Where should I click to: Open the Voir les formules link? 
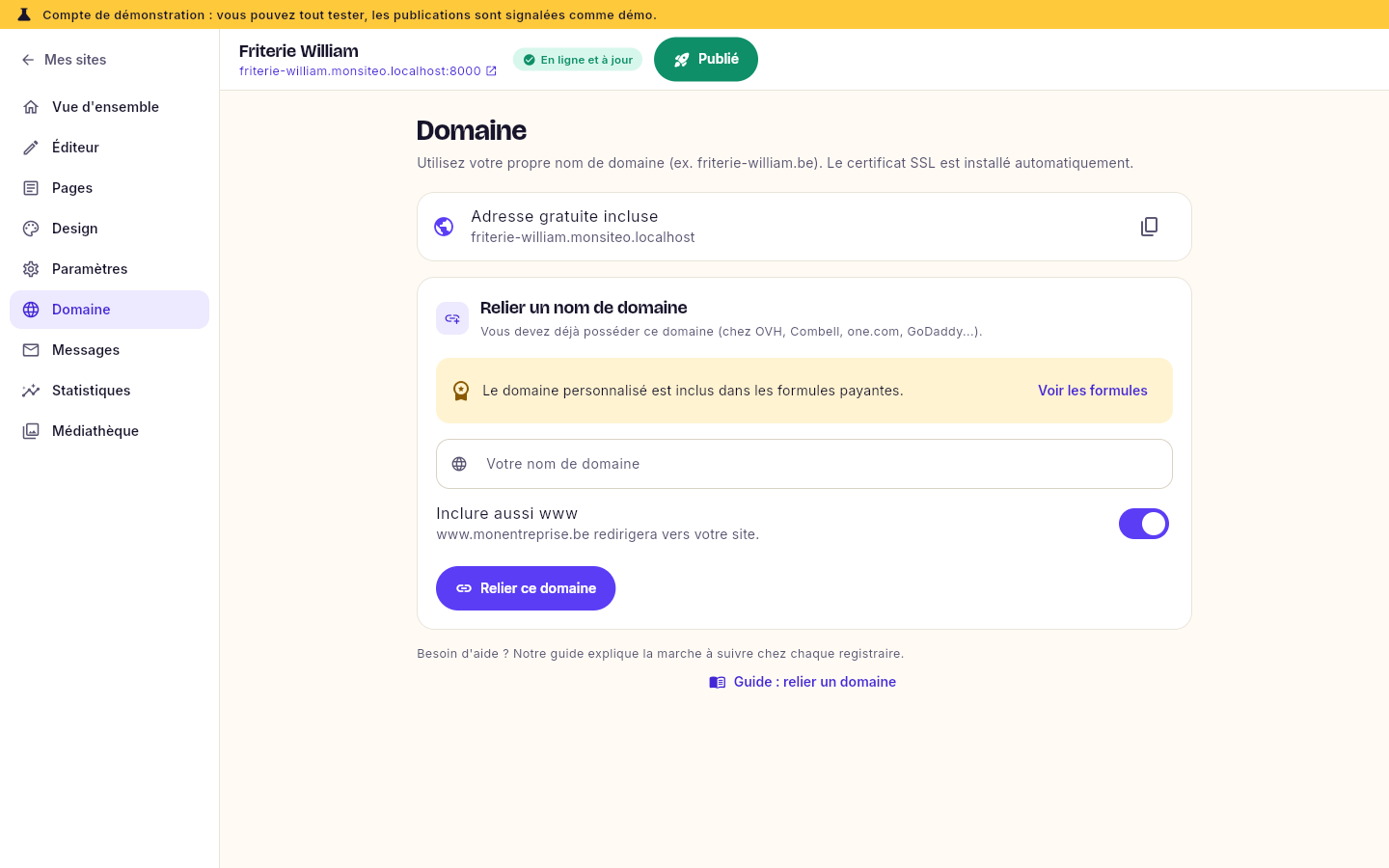[x=1093, y=391]
